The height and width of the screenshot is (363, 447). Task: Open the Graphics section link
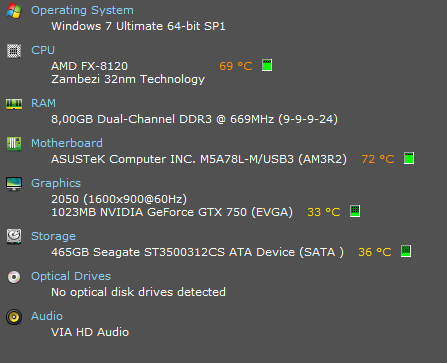coord(56,183)
